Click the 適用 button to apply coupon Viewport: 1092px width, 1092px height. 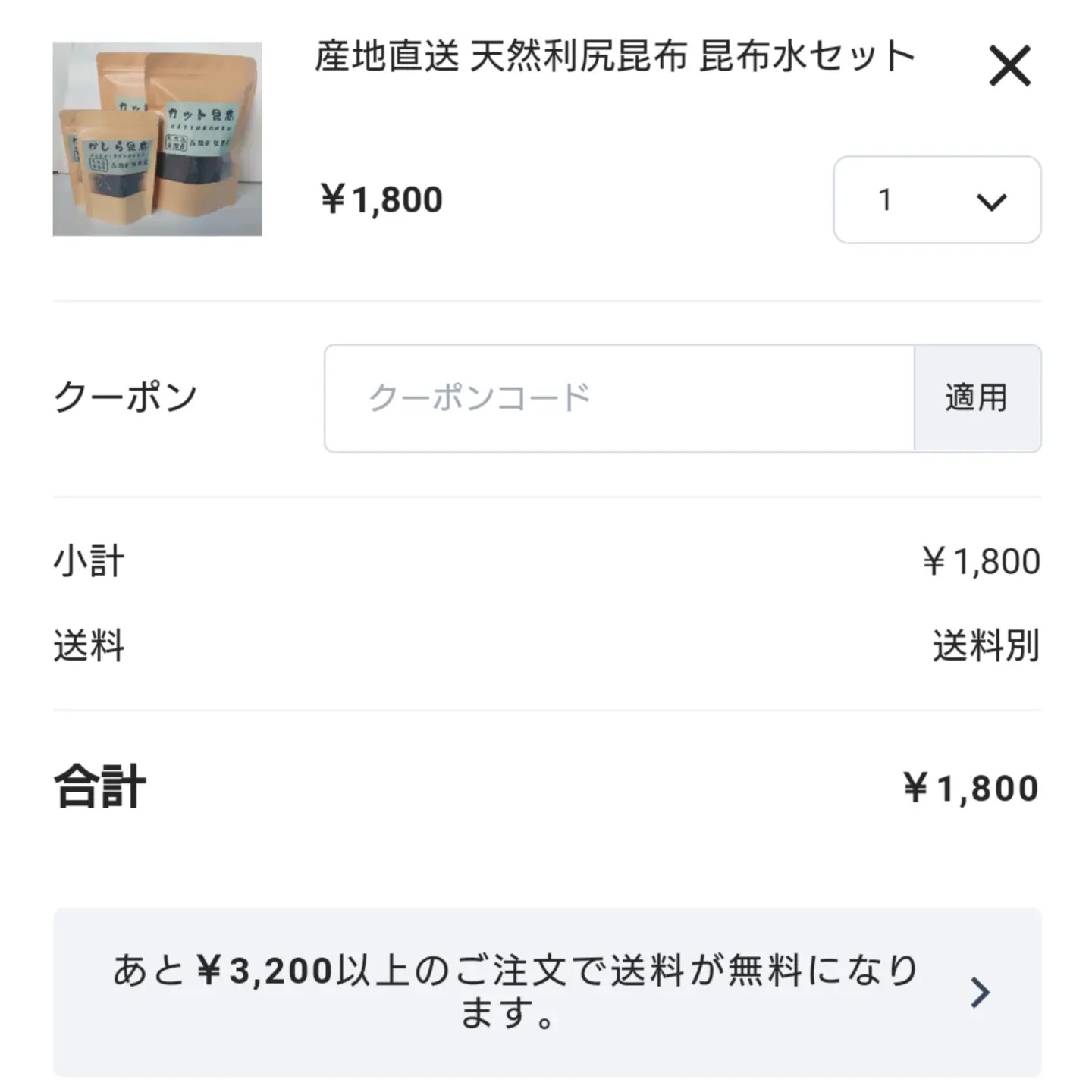977,398
